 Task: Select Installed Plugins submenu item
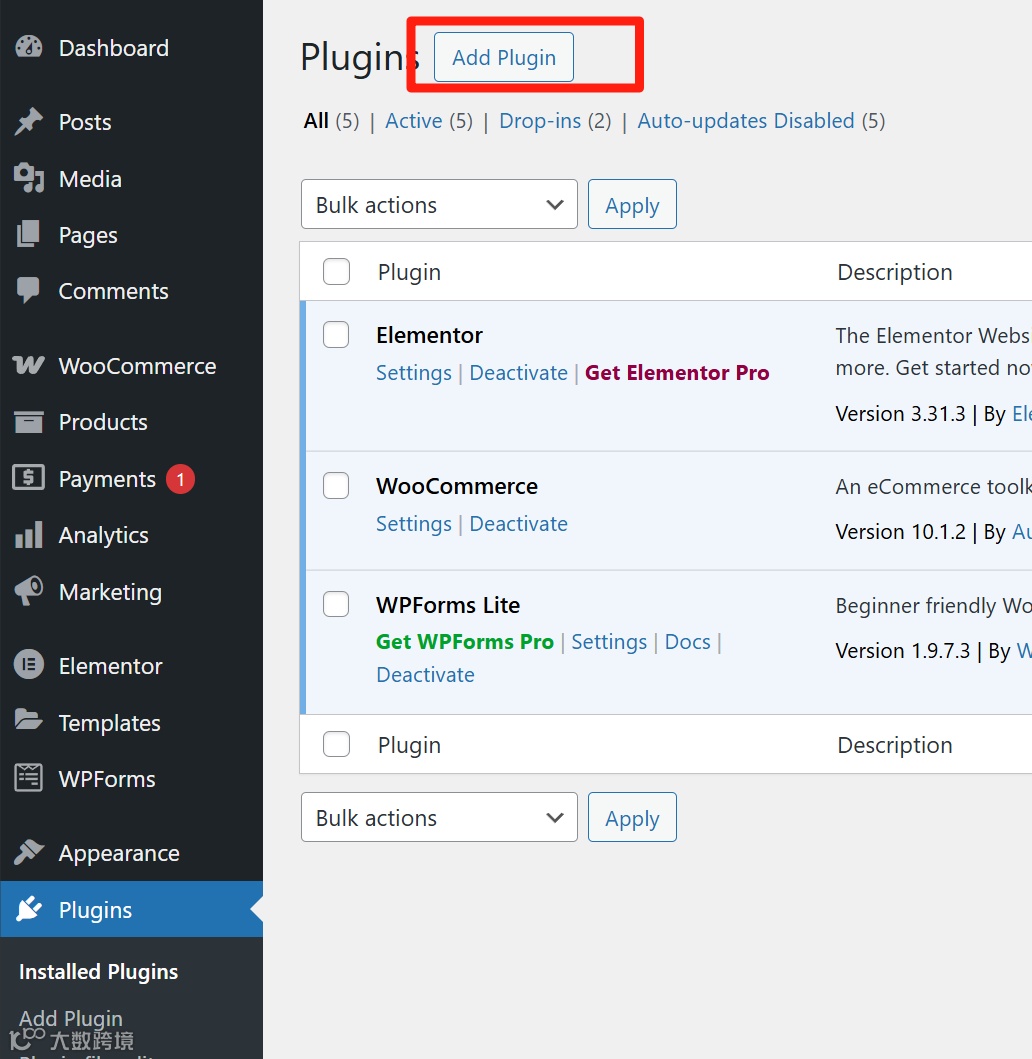[x=99, y=971]
